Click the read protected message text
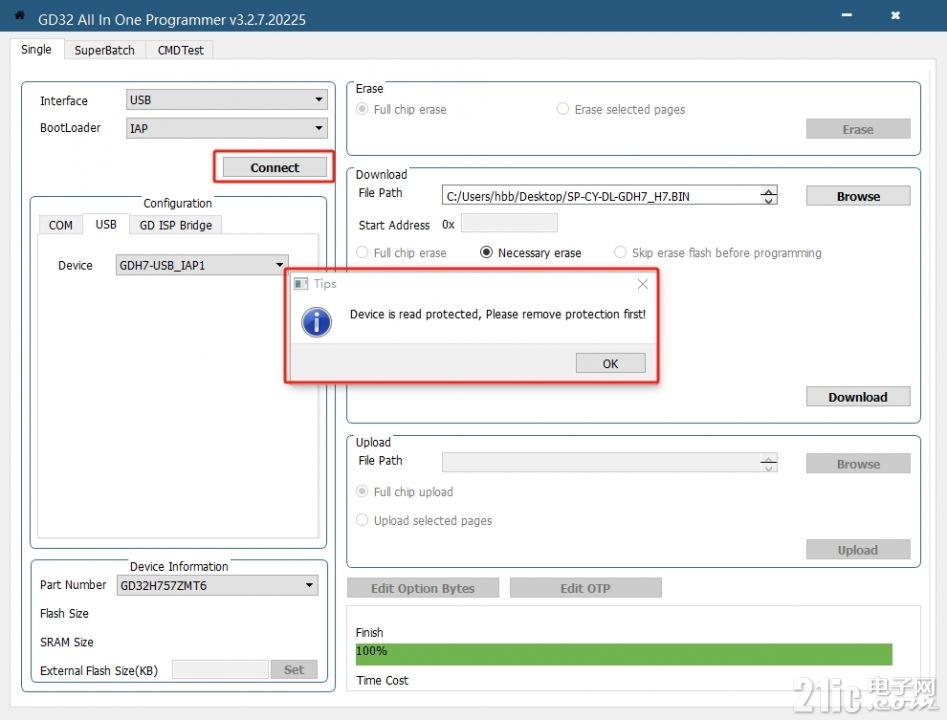Image resolution: width=947 pixels, height=720 pixels. pyautogui.click(x=498, y=314)
